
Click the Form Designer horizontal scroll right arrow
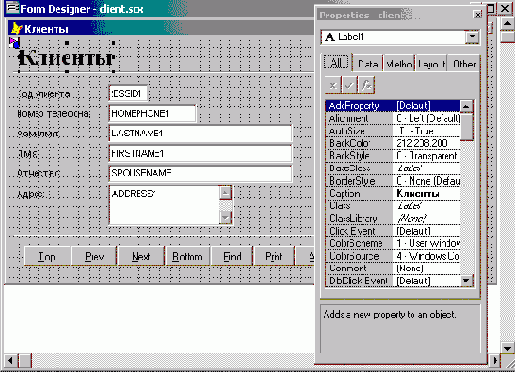click(x=495, y=360)
